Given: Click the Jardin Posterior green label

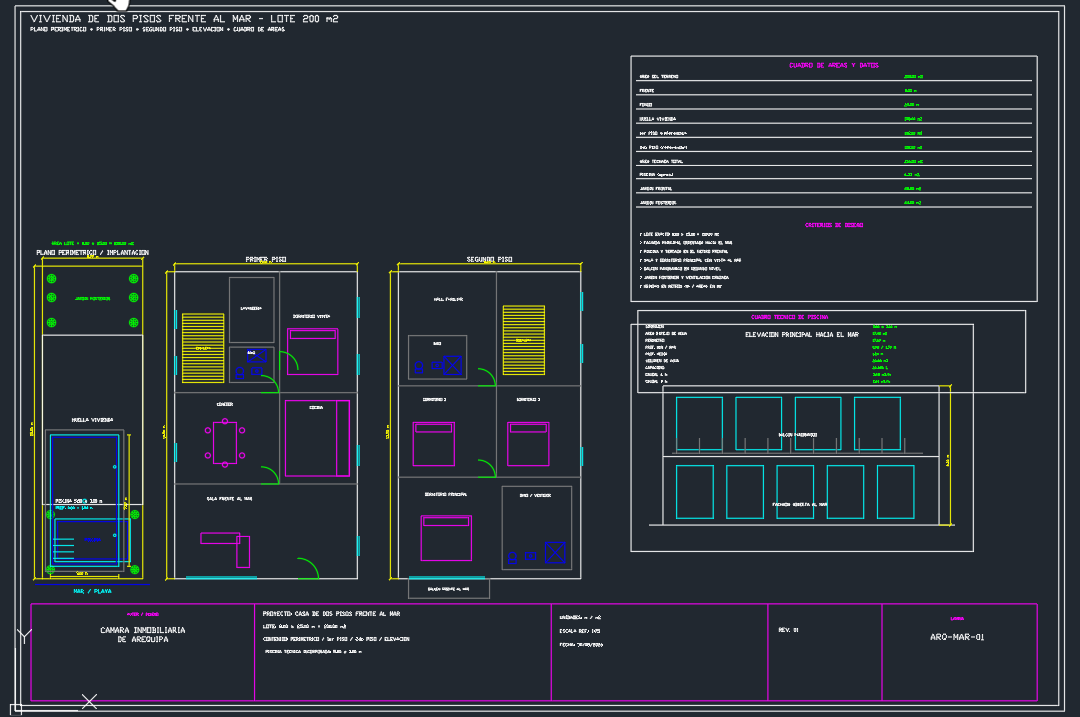Looking at the screenshot, I should tap(92, 298).
